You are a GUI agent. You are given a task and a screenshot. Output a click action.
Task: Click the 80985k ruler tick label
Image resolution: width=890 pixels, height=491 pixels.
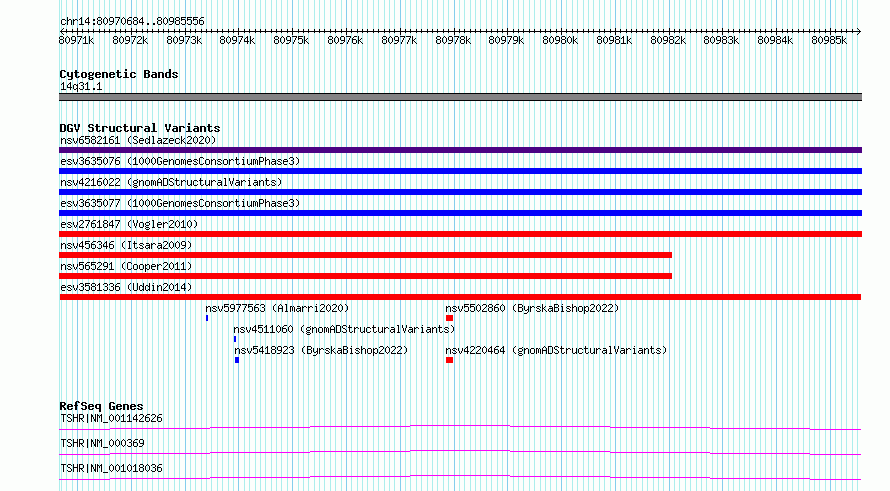click(x=829, y=40)
